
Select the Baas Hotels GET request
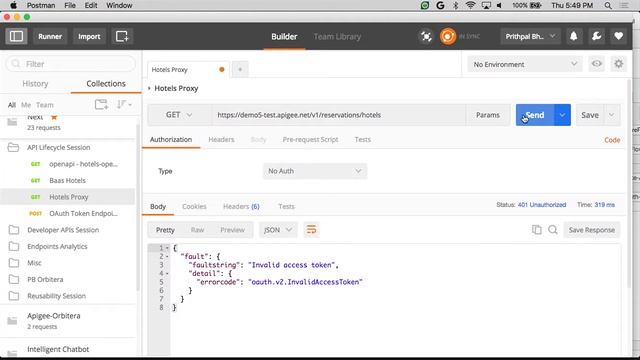(x=67, y=180)
